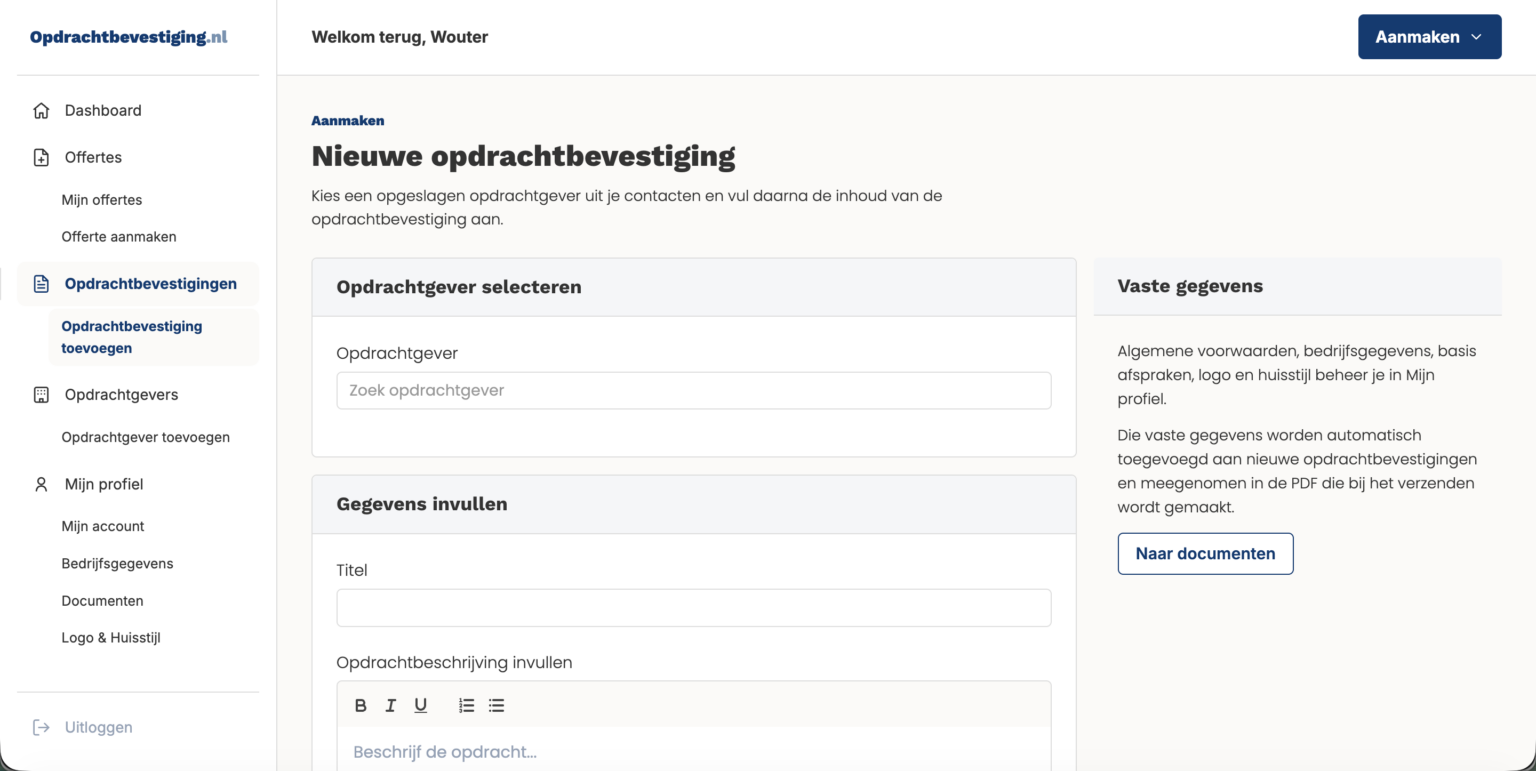Image resolution: width=1536 pixels, height=771 pixels.
Task: Click the Opdrachtbevestigingen document icon
Action: tap(41, 284)
